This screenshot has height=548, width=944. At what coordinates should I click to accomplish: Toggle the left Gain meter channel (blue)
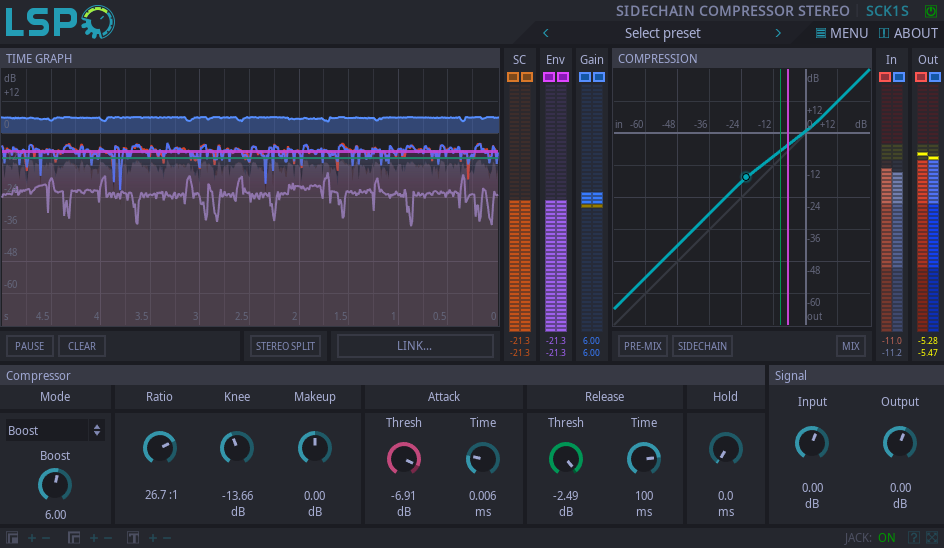(585, 77)
